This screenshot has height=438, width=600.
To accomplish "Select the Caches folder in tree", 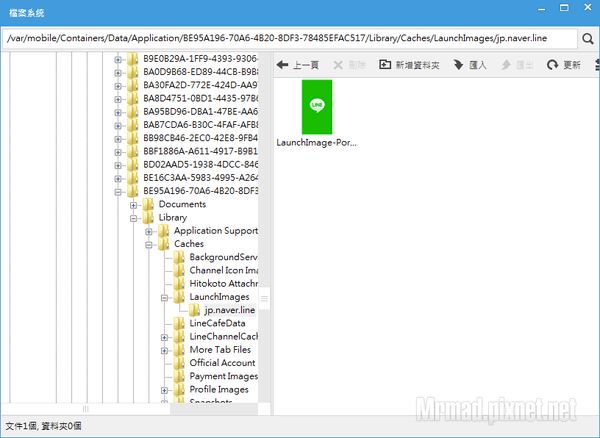I will (x=189, y=244).
